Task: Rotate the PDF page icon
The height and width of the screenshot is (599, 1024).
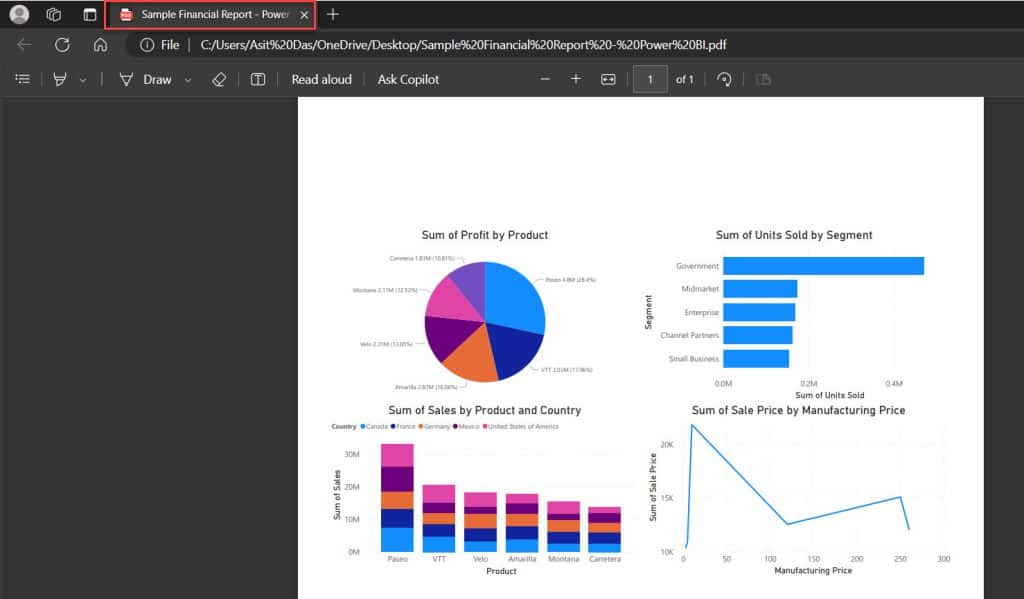Action: [x=724, y=79]
